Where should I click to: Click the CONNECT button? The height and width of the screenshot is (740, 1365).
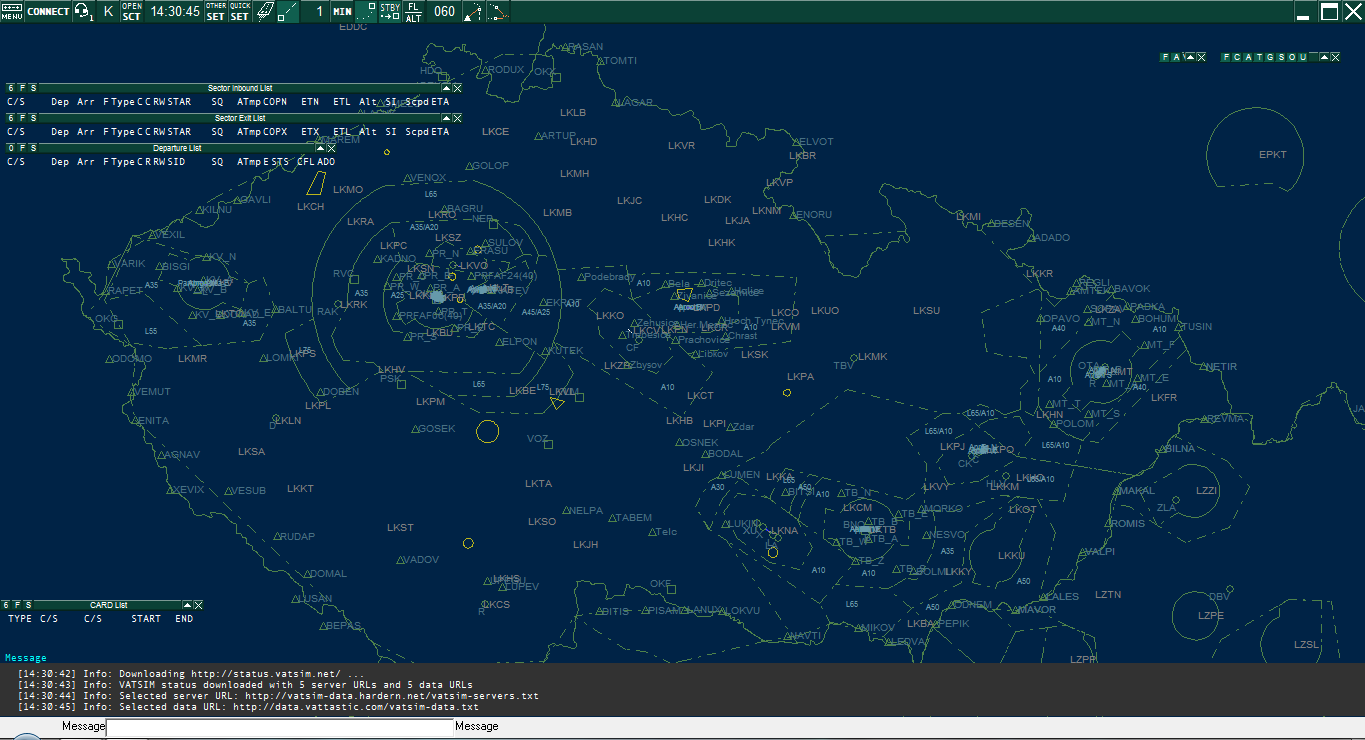pos(48,11)
